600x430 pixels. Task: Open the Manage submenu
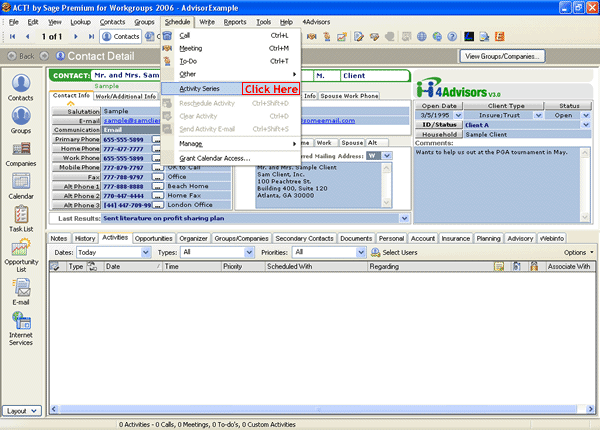pyautogui.click(x=230, y=144)
